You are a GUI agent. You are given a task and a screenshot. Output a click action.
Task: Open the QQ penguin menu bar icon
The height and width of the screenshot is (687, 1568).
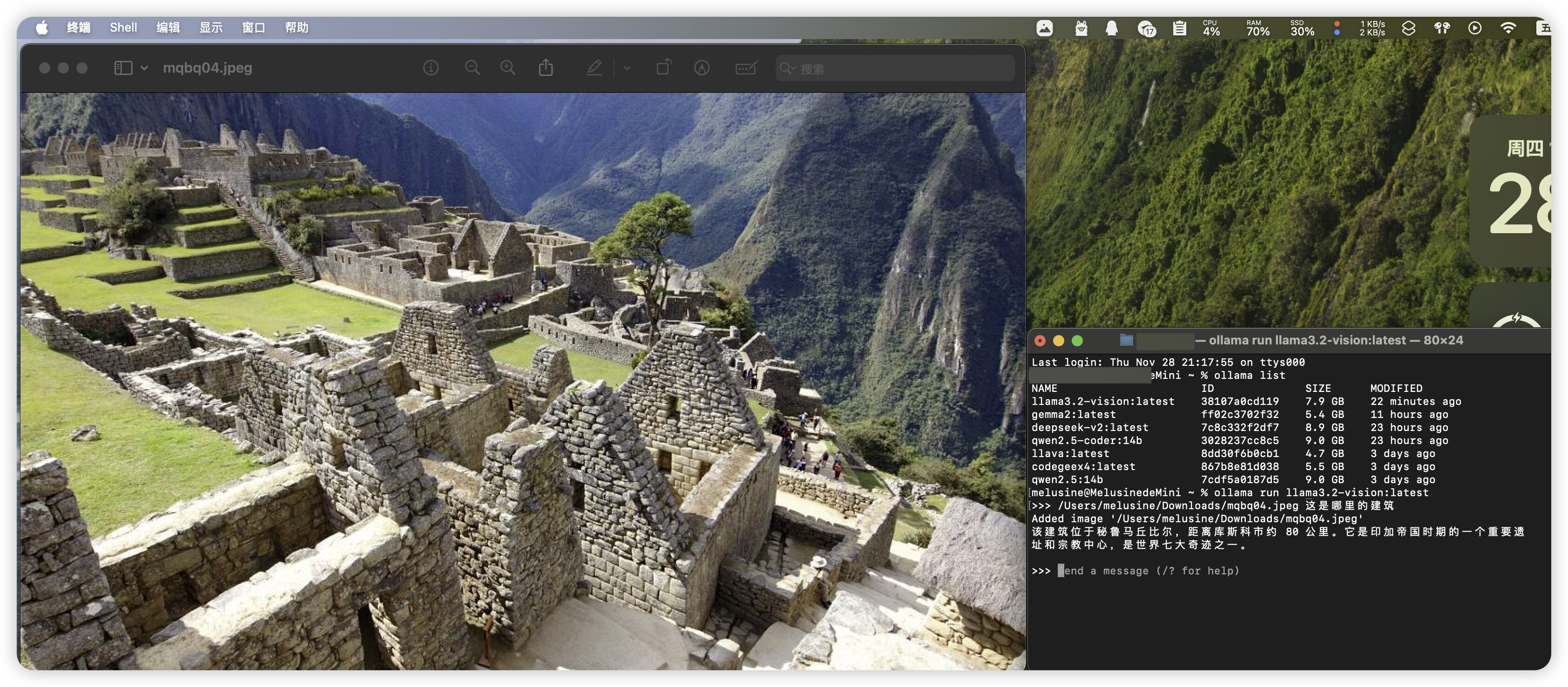click(1111, 28)
